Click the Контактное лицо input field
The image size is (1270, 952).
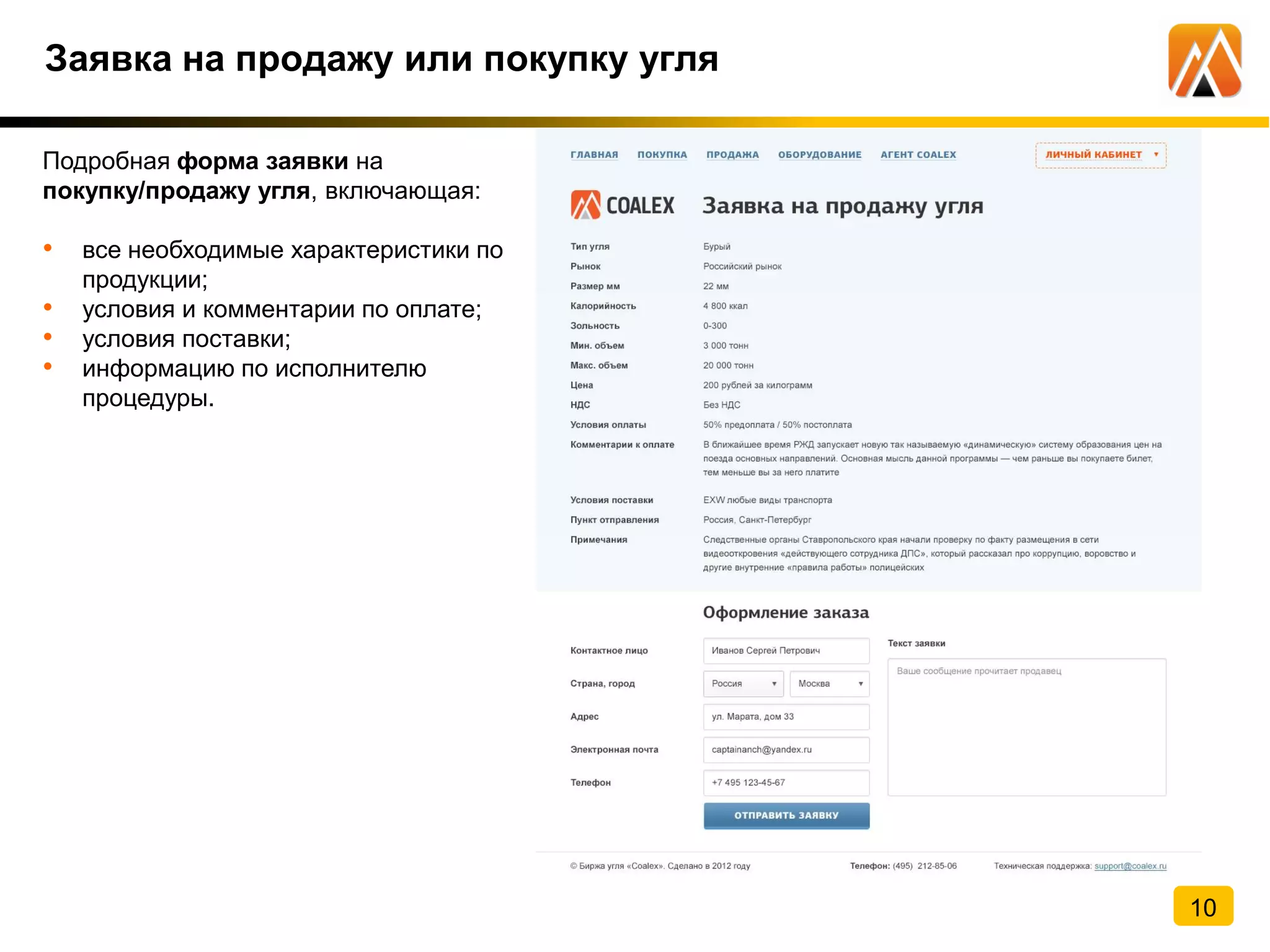pyautogui.click(x=786, y=651)
